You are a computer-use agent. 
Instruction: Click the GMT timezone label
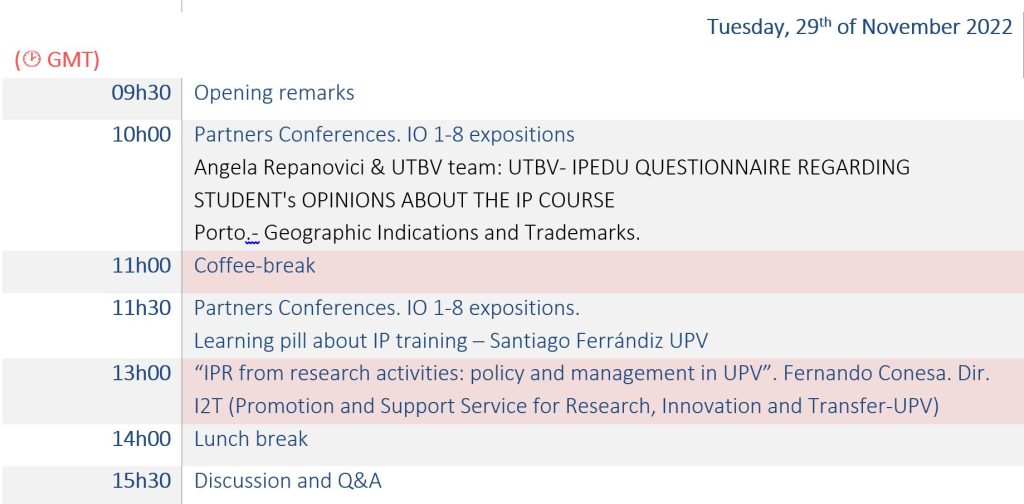click(x=73, y=60)
